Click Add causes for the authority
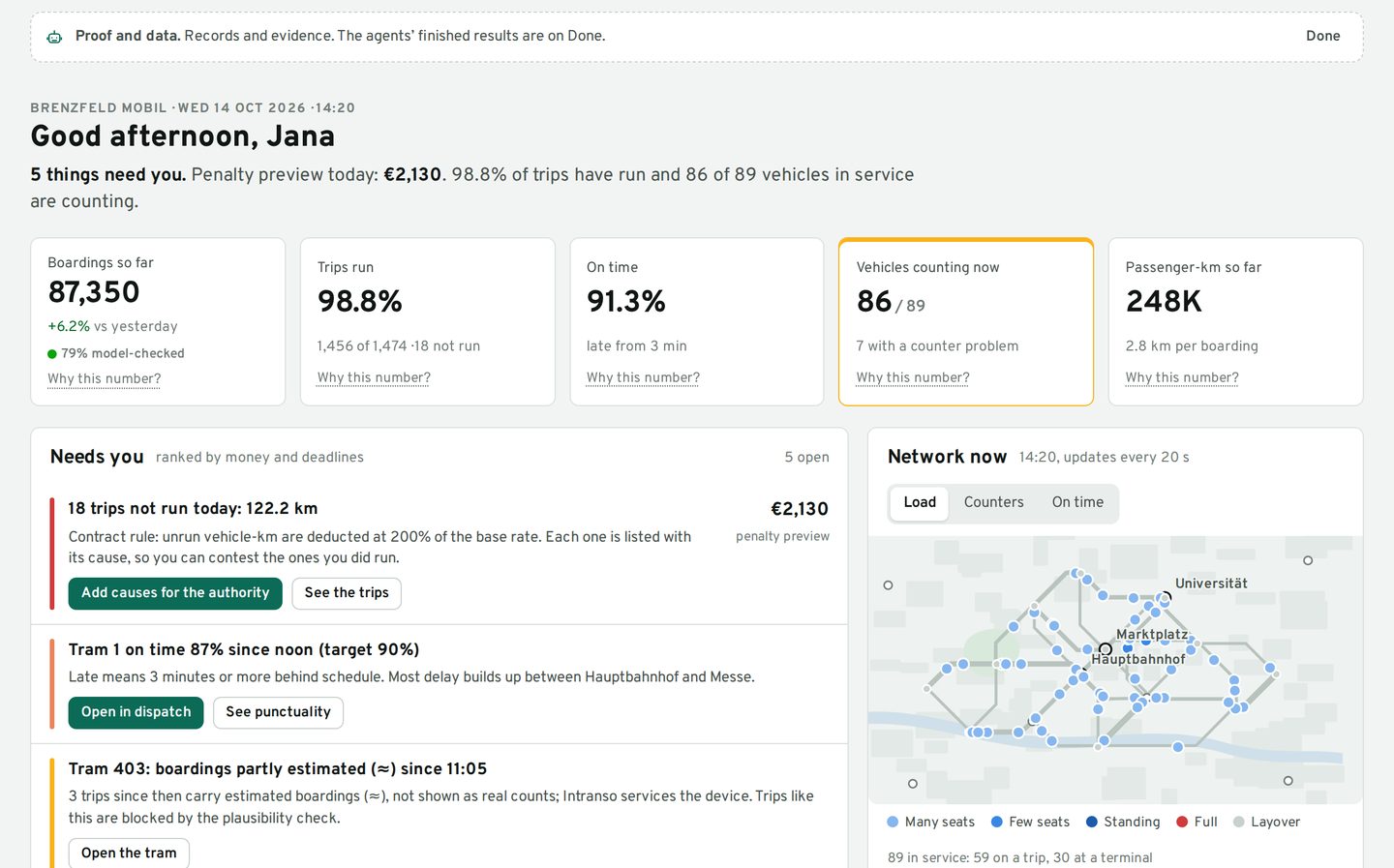This screenshot has height=868, width=1394. (x=175, y=593)
